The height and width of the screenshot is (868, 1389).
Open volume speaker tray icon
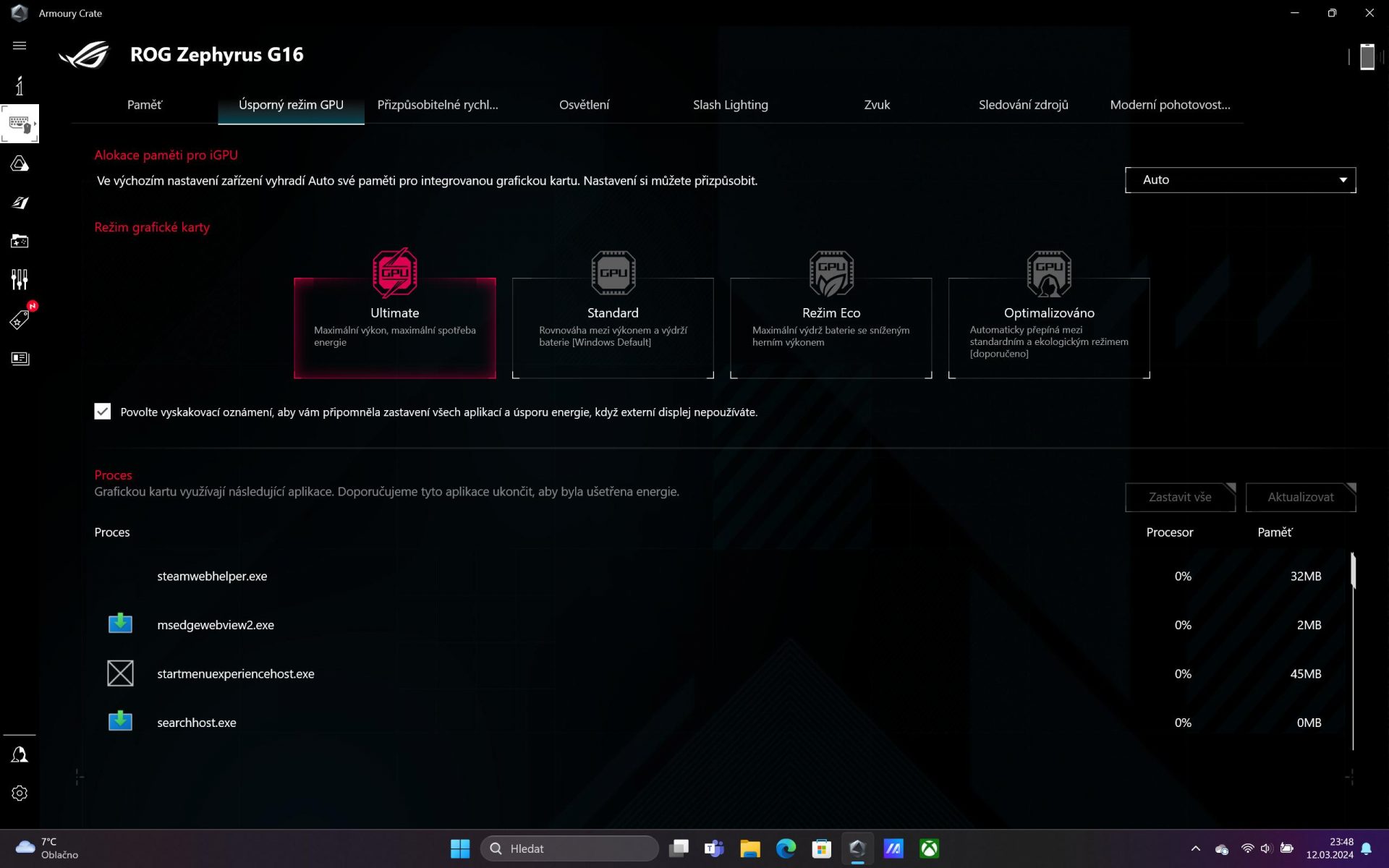pyautogui.click(x=1266, y=848)
